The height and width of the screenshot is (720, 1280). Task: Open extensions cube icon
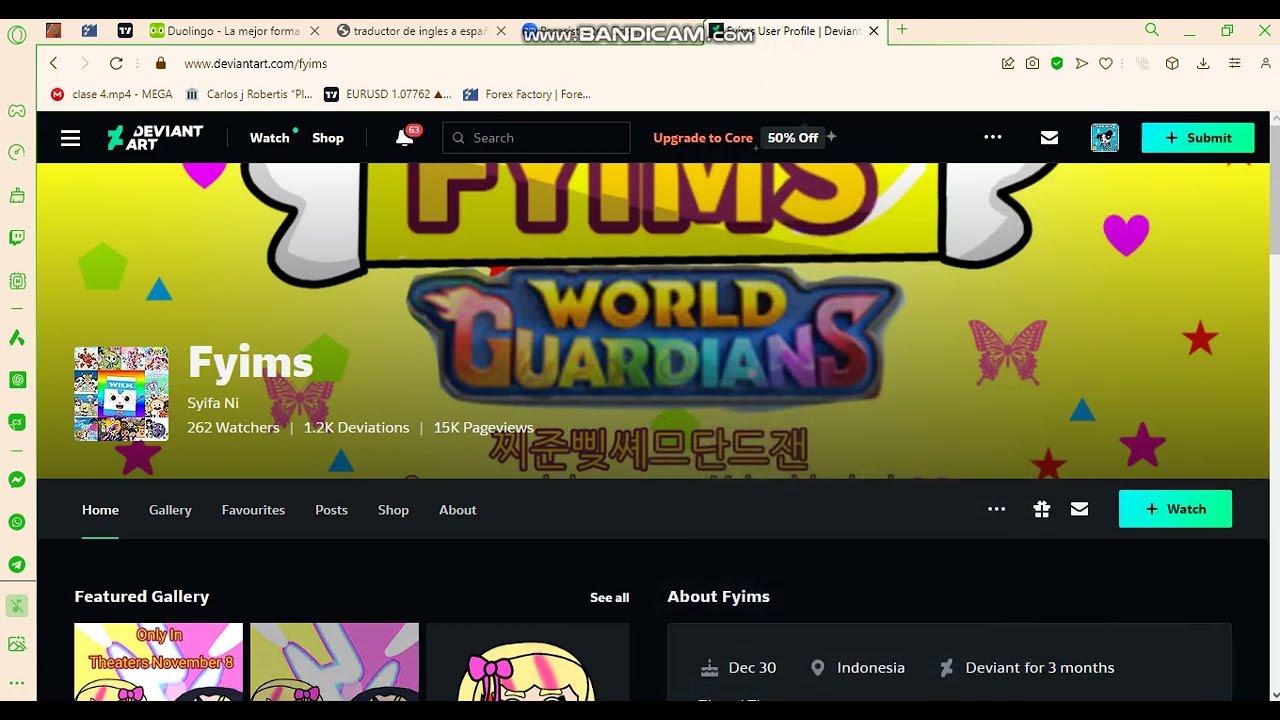[1172, 63]
